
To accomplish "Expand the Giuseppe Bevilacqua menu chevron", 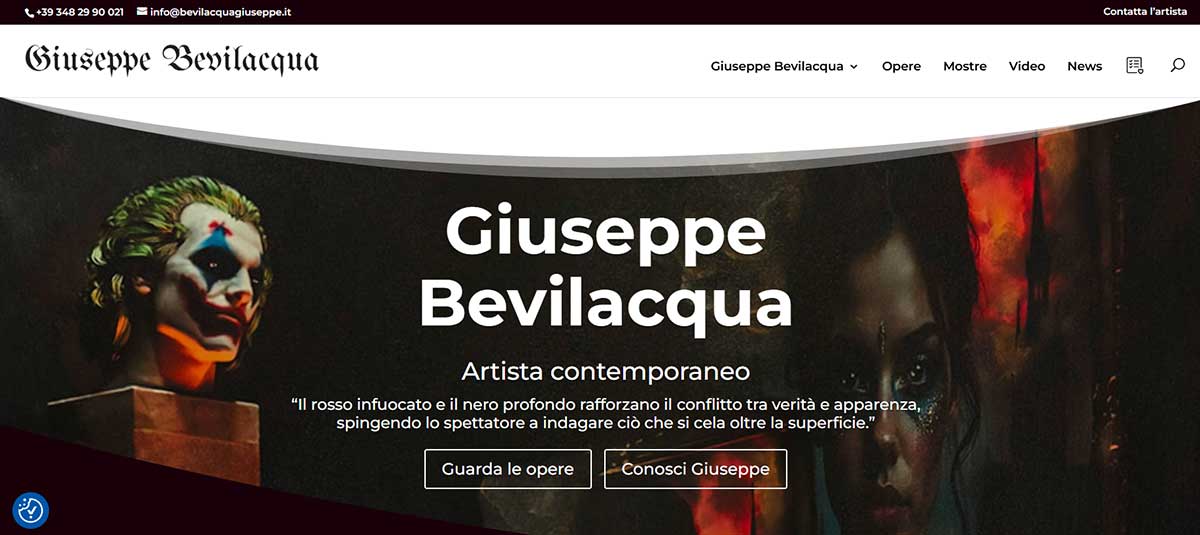I will click(x=854, y=67).
